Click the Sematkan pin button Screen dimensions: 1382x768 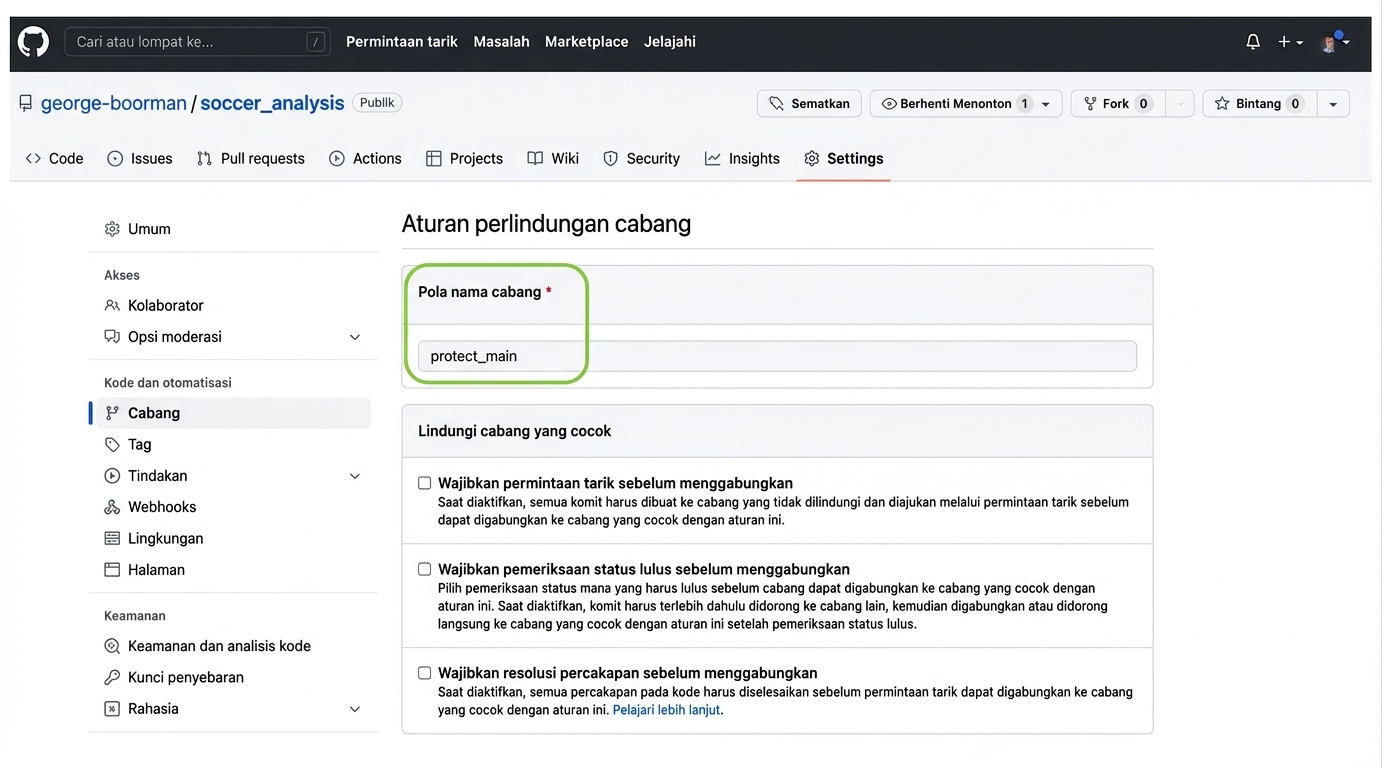click(809, 104)
